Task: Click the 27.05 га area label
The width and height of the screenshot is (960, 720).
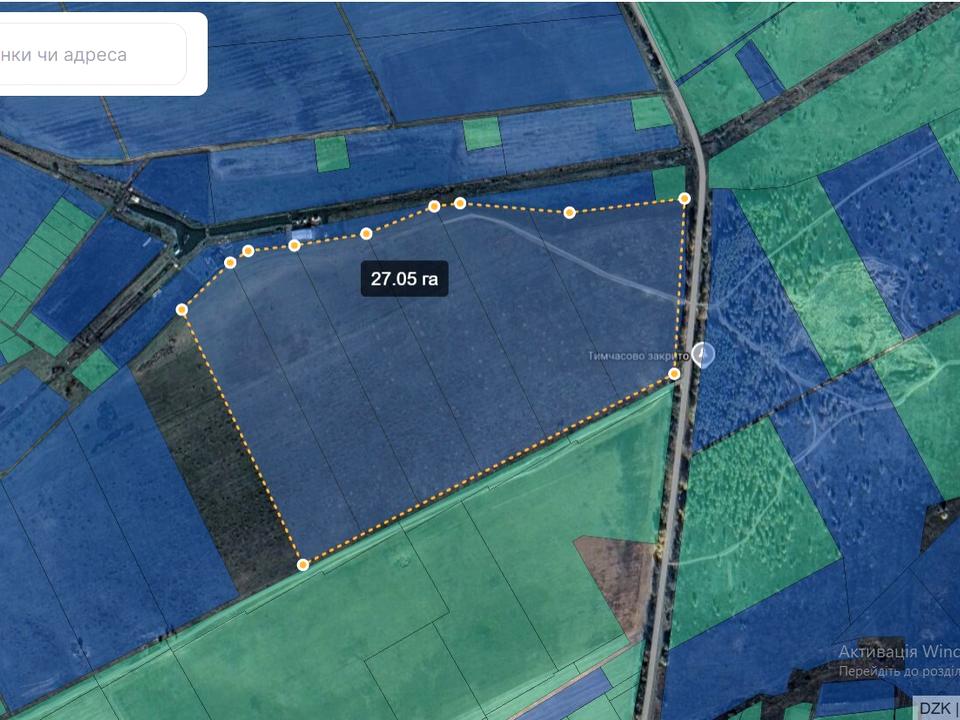Action: coord(404,279)
